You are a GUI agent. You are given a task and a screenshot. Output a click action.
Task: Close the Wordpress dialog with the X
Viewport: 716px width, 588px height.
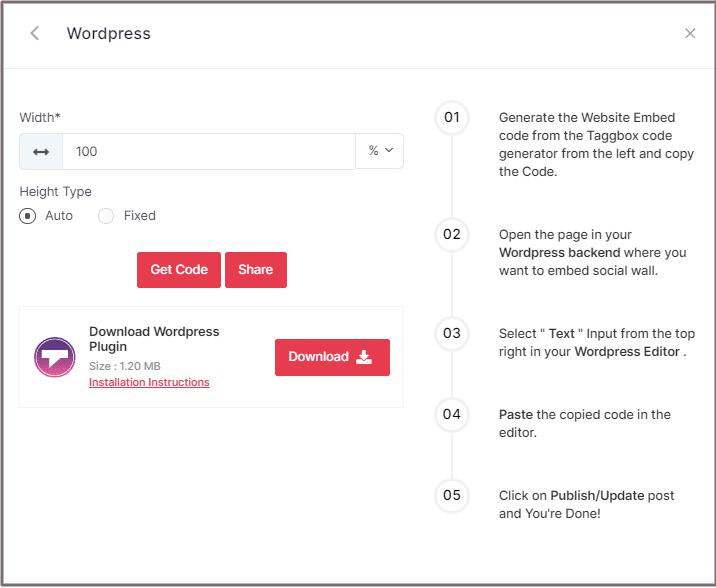[x=690, y=33]
